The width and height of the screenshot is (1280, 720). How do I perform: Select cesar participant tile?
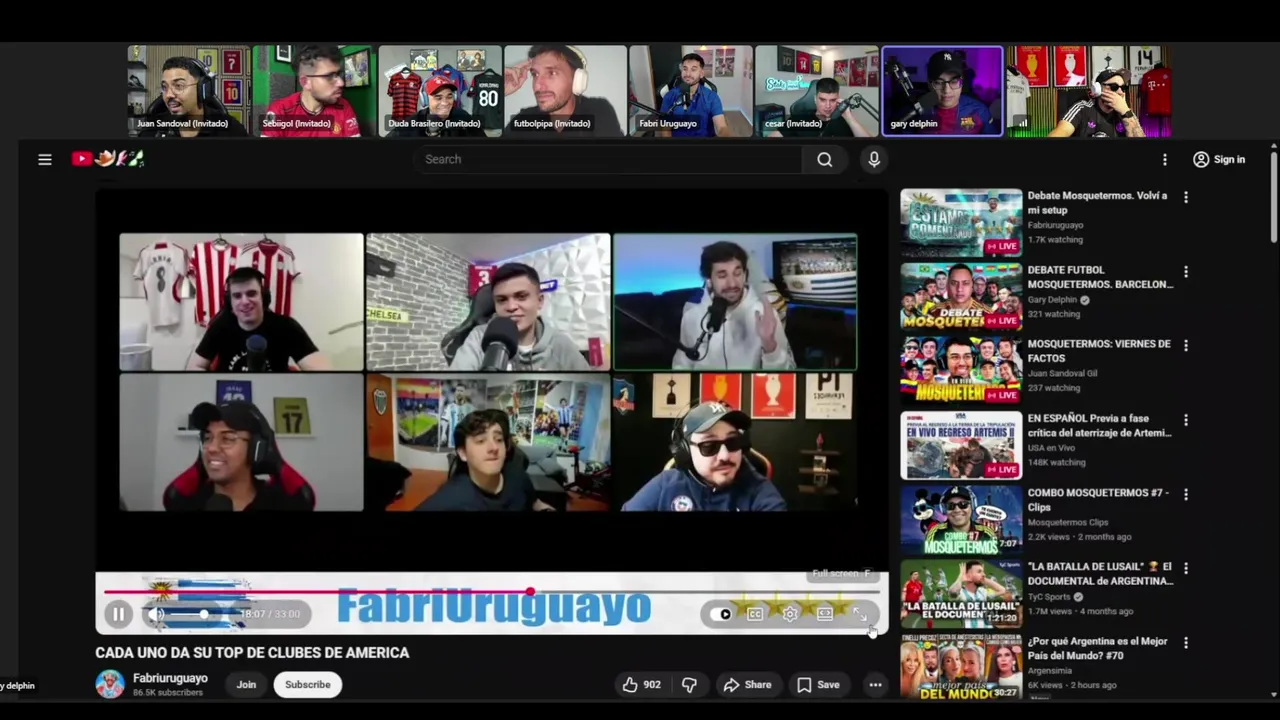point(817,90)
